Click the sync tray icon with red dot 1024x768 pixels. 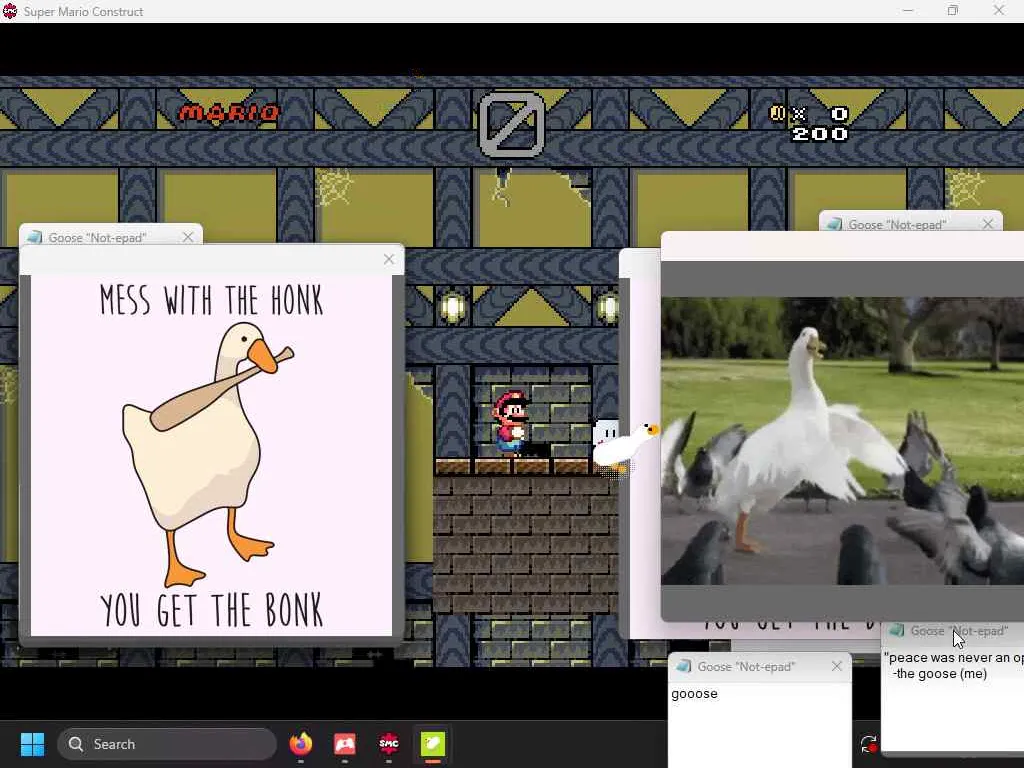(869, 744)
